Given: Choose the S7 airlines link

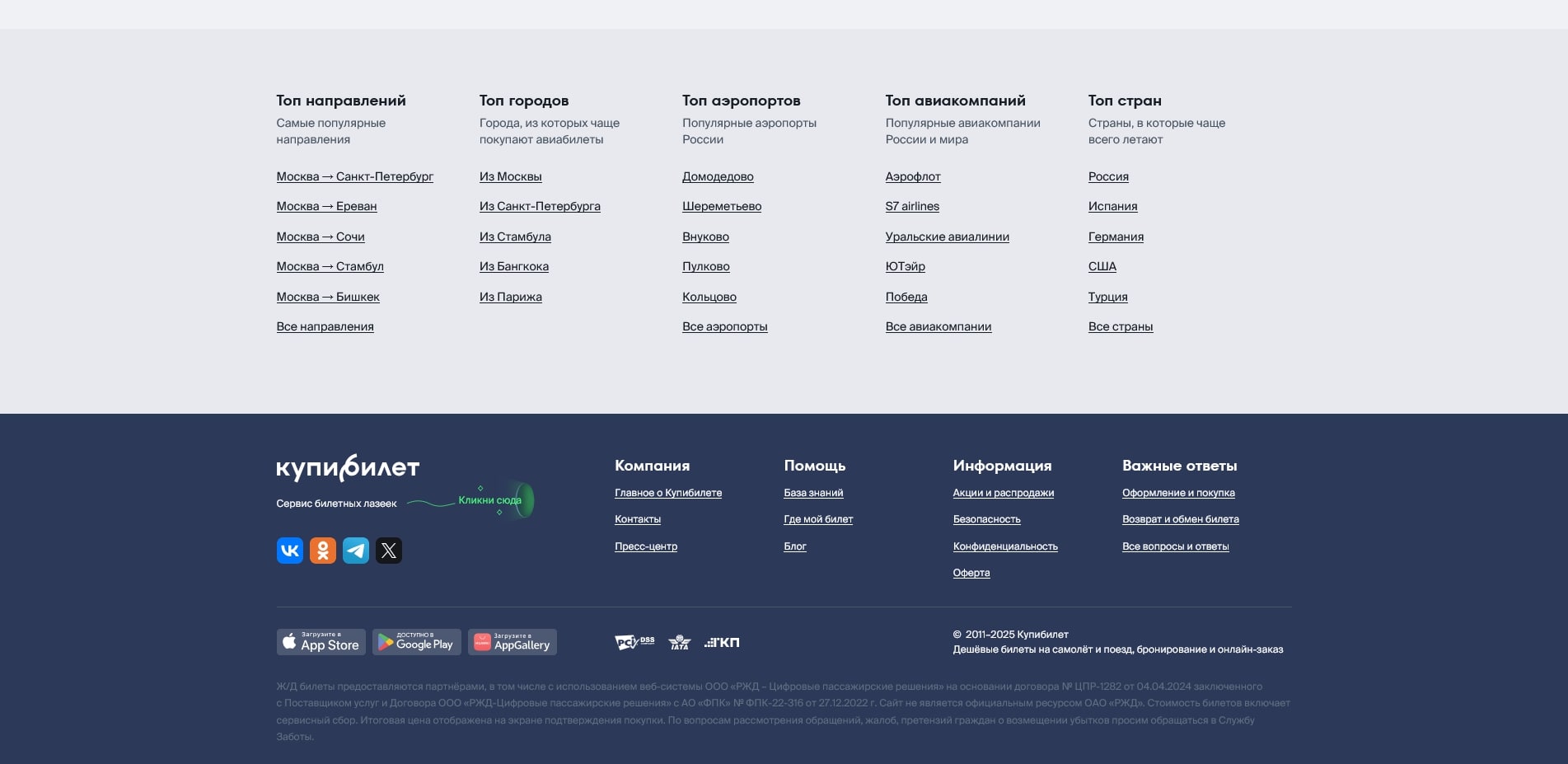Looking at the screenshot, I should pyautogui.click(x=912, y=206).
